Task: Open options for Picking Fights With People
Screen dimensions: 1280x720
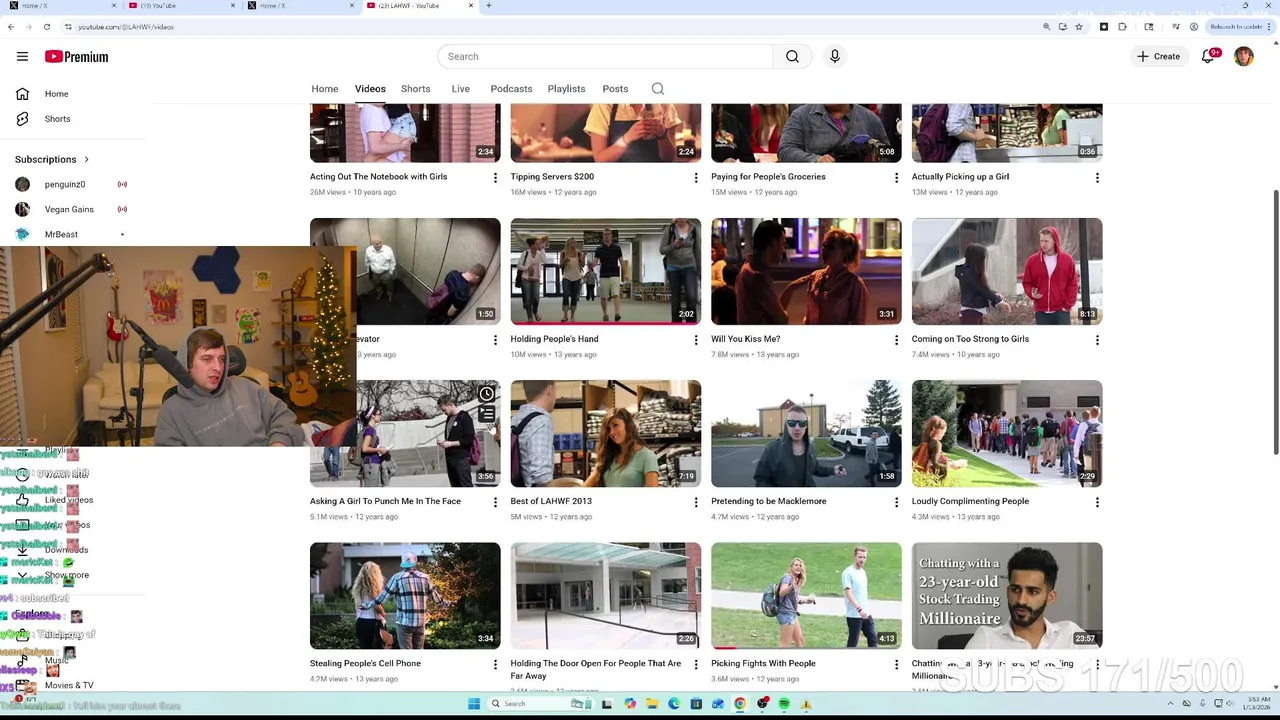Action: click(x=896, y=664)
